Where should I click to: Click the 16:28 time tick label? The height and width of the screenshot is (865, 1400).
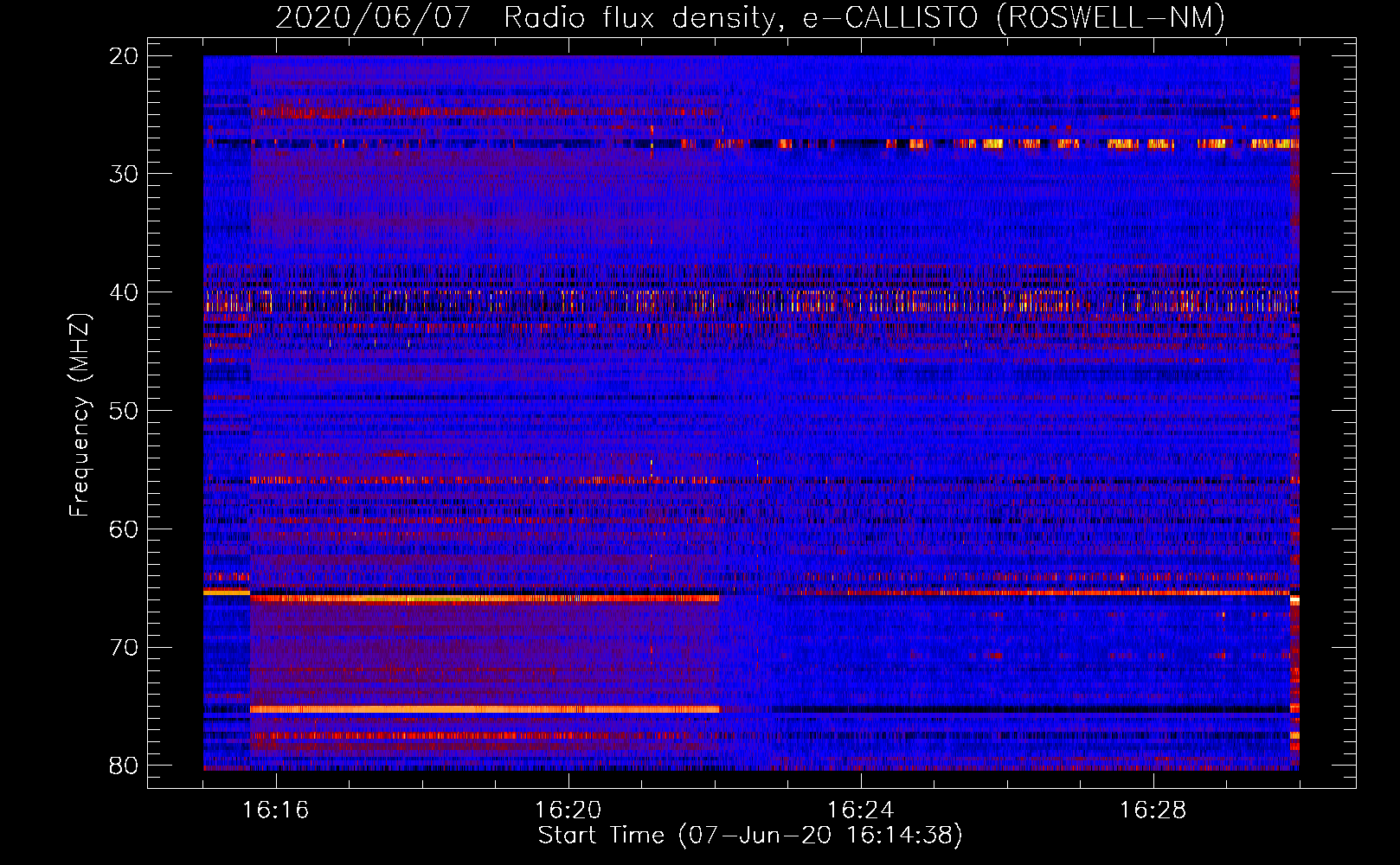(1153, 810)
